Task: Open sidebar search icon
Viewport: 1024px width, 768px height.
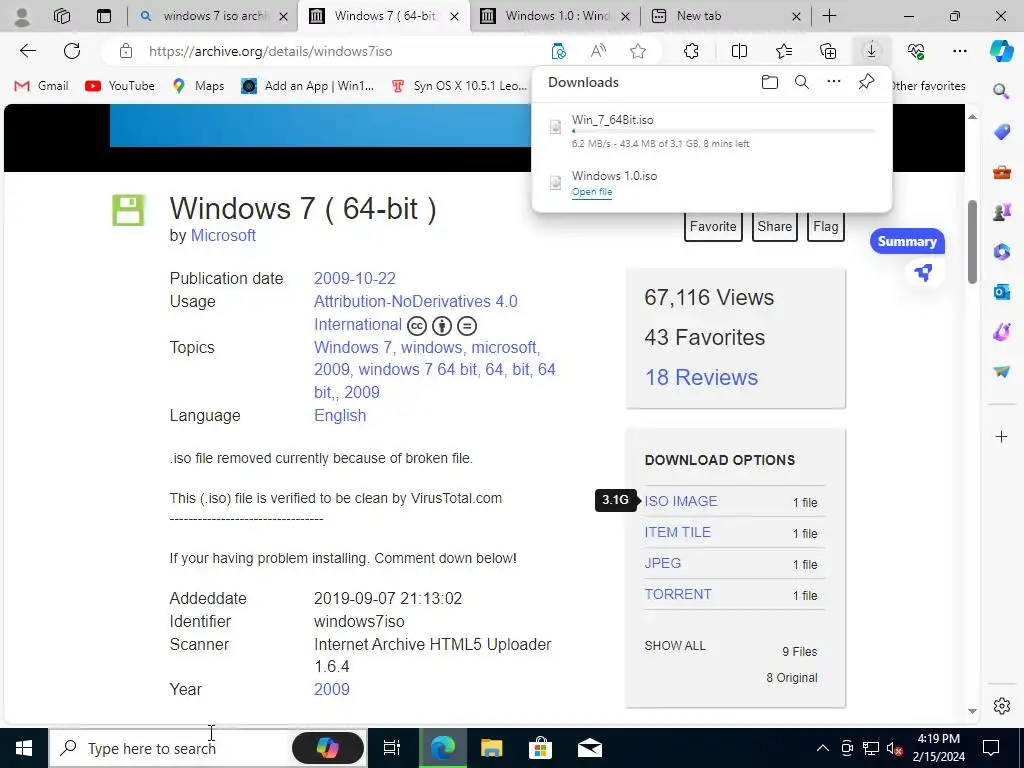Action: [x=1001, y=91]
